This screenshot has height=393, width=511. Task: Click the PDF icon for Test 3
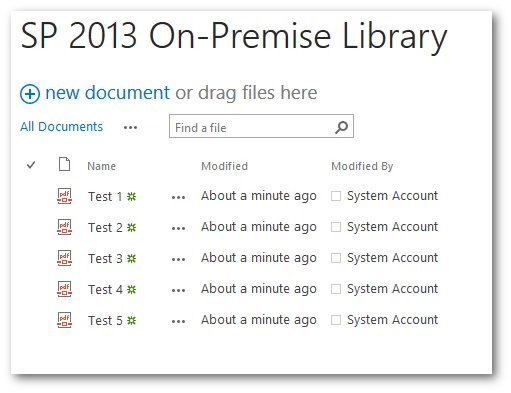pos(64,258)
